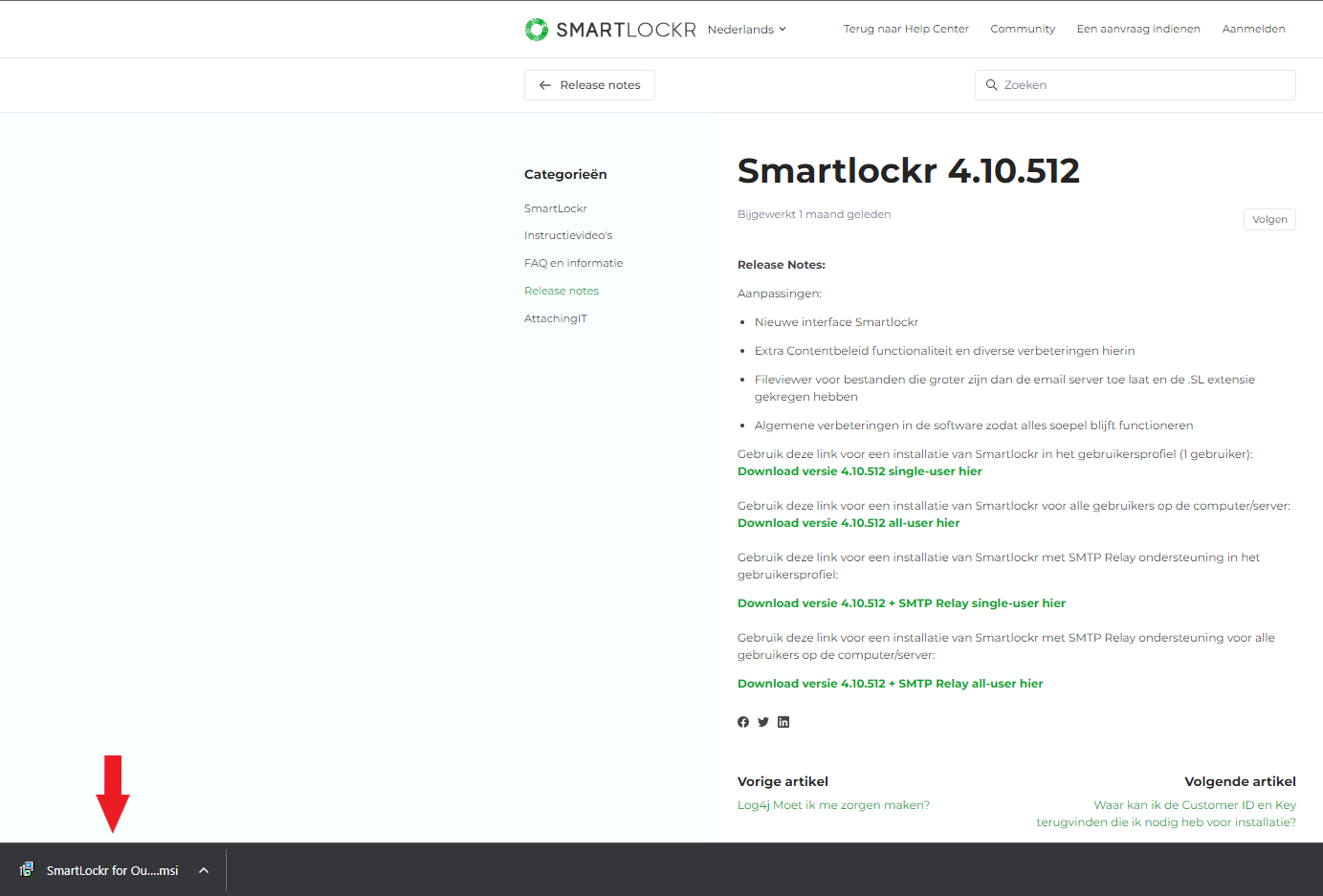Open FAQ en informatie category

click(573, 263)
